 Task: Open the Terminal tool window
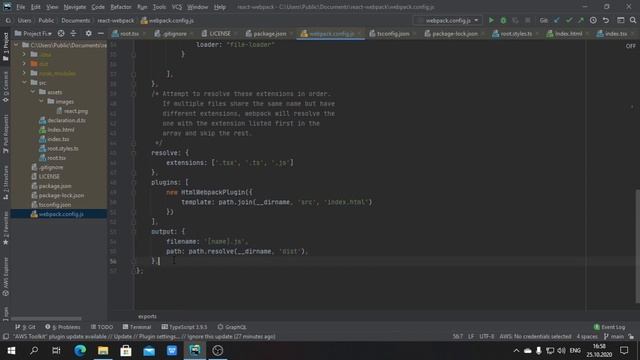(x=137, y=327)
